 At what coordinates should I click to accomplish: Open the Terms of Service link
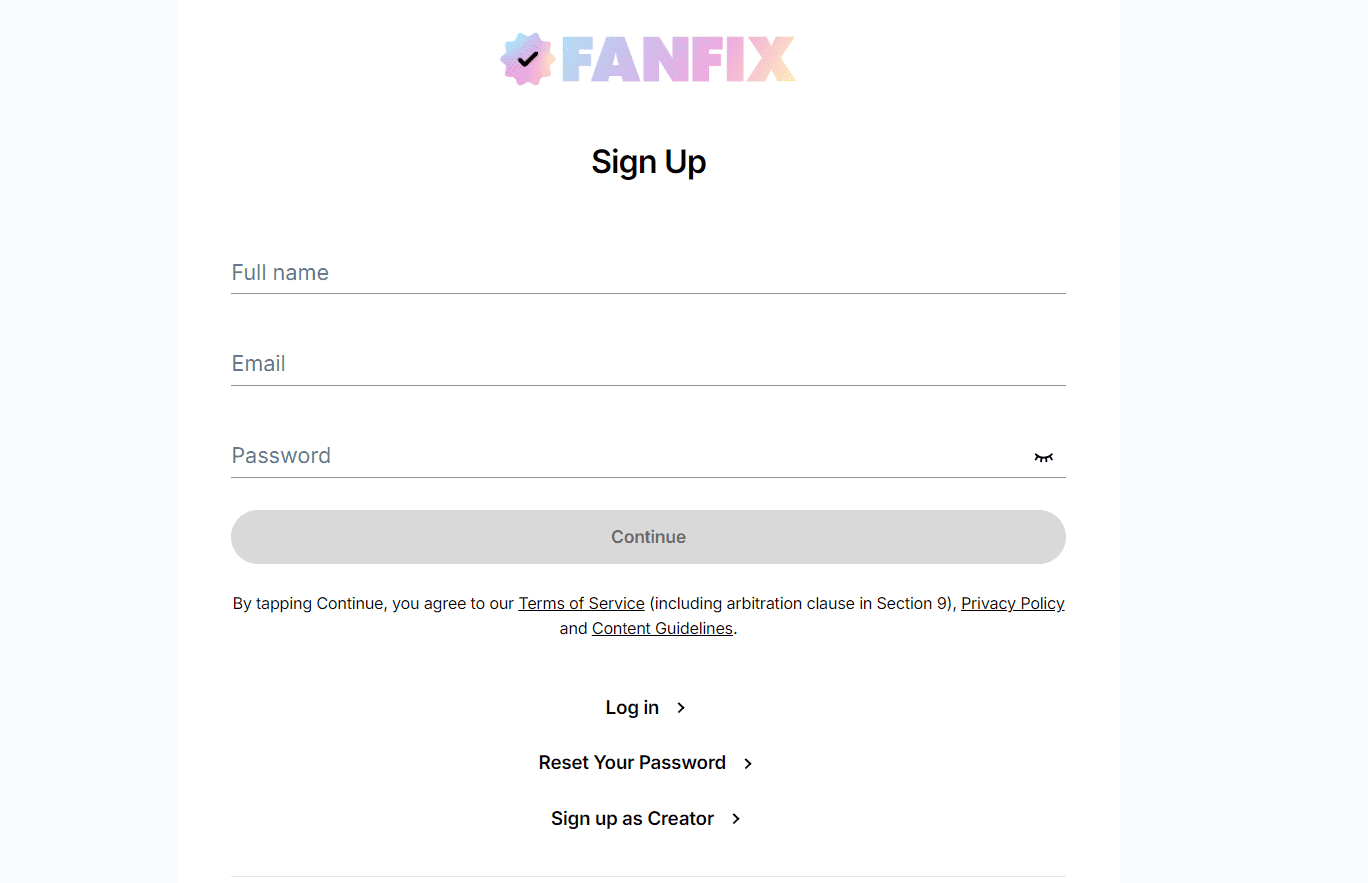pyautogui.click(x=581, y=603)
